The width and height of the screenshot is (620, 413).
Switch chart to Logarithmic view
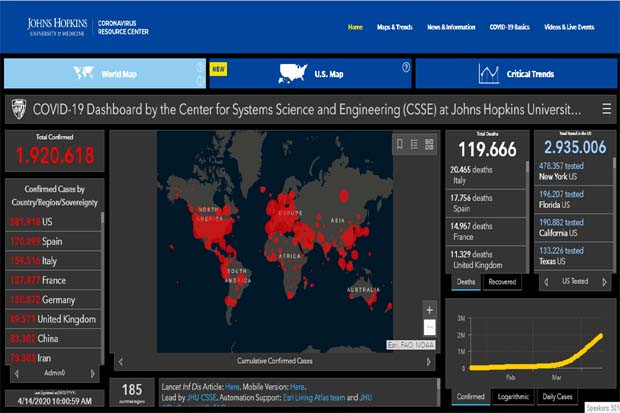point(513,396)
